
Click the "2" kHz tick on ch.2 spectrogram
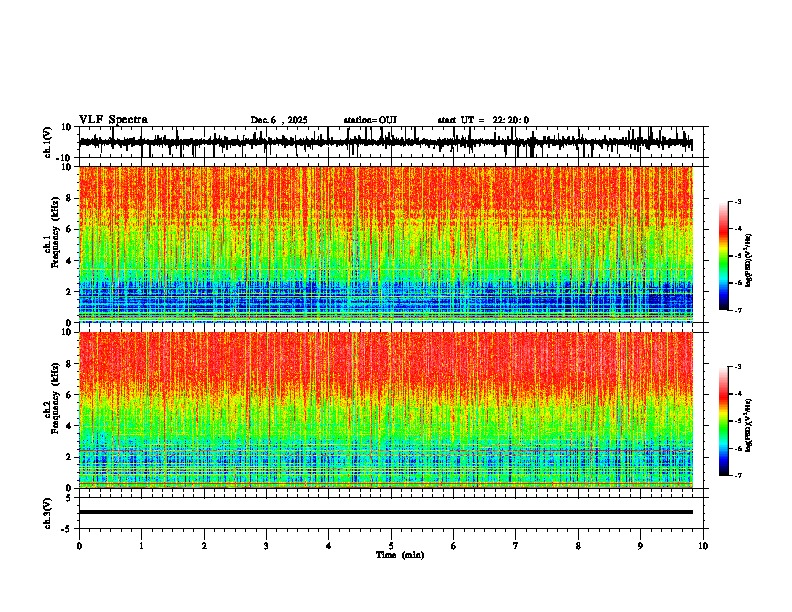pos(70,457)
